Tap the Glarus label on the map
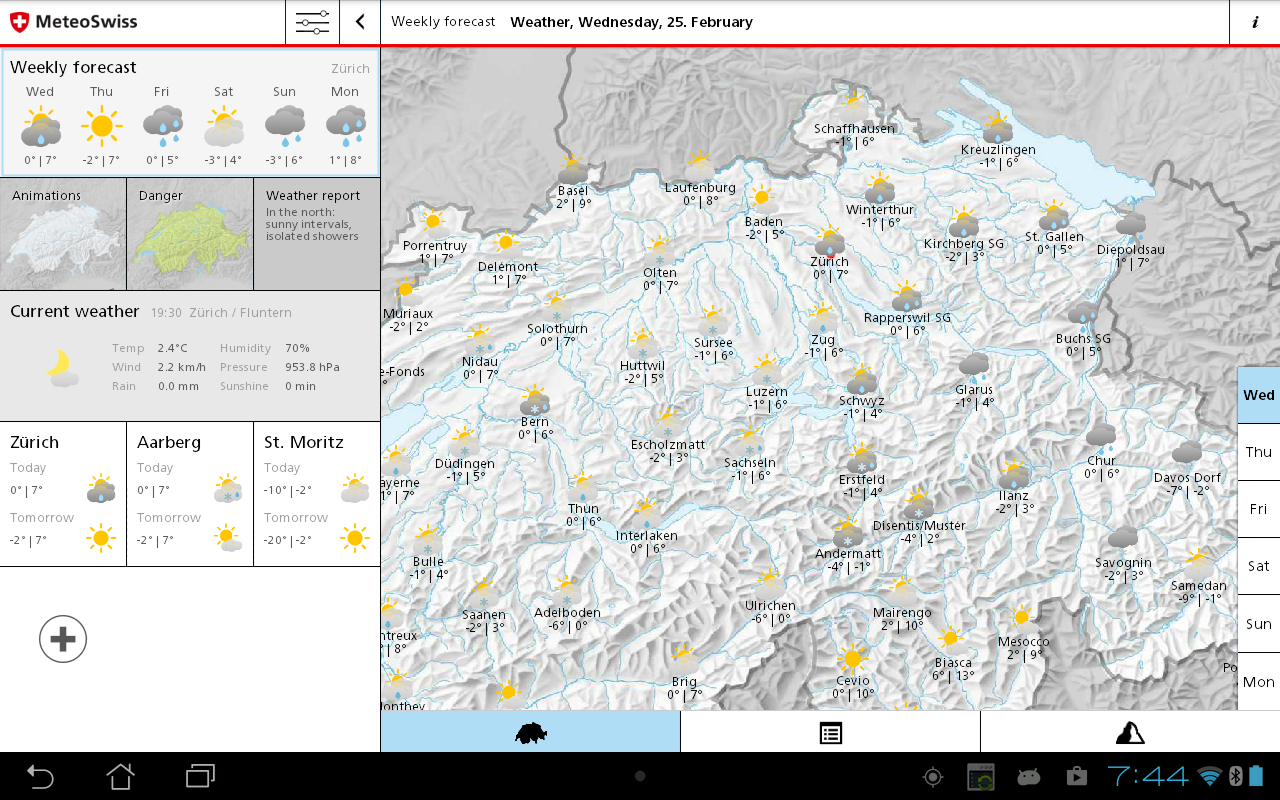The image size is (1280, 800). click(974, 390)
